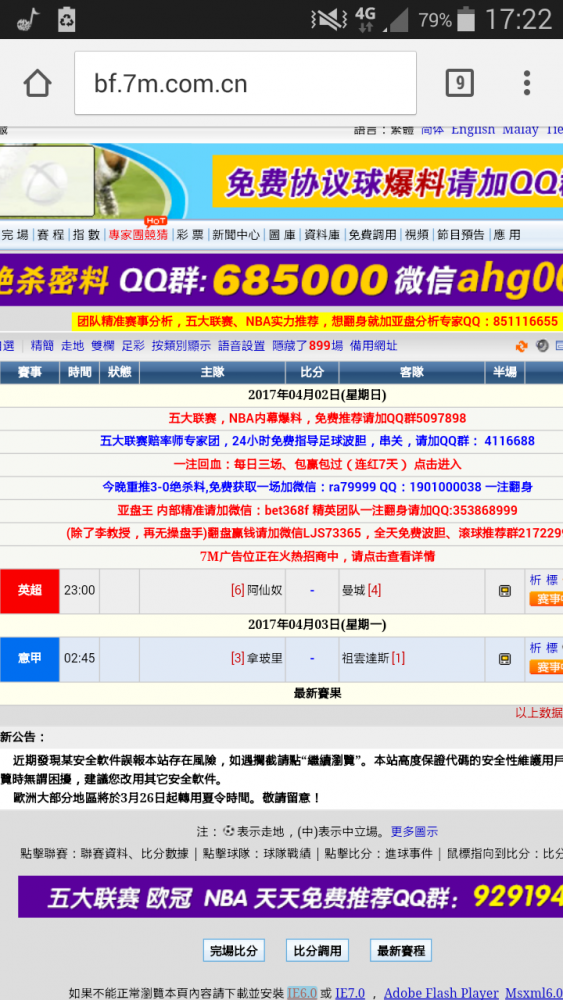Viewport: 563px width, 1000px height.
Task: Open 新聞中心 in the navigation menu
Action: click(x=236, y=235)
